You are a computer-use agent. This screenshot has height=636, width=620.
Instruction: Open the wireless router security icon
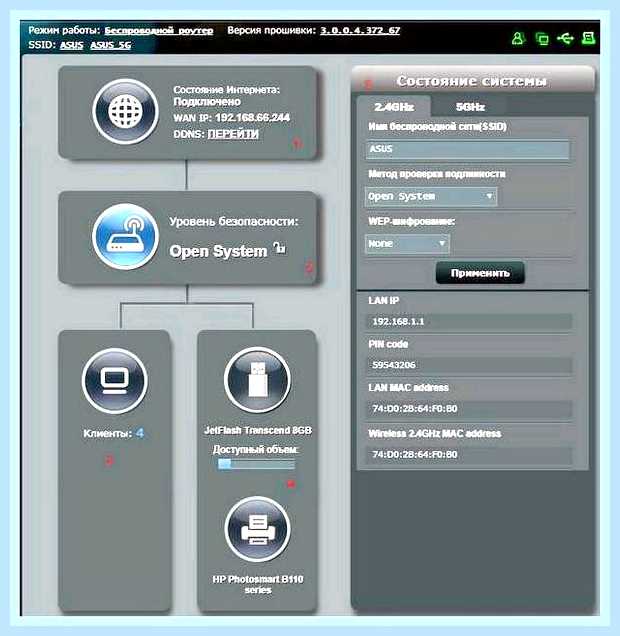click(x=125, y=236)
